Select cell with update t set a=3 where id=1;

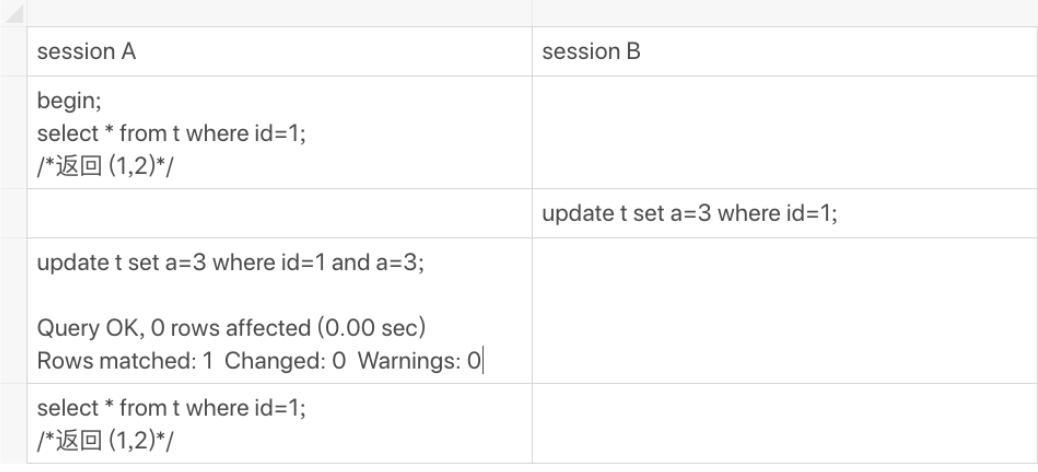785,213
